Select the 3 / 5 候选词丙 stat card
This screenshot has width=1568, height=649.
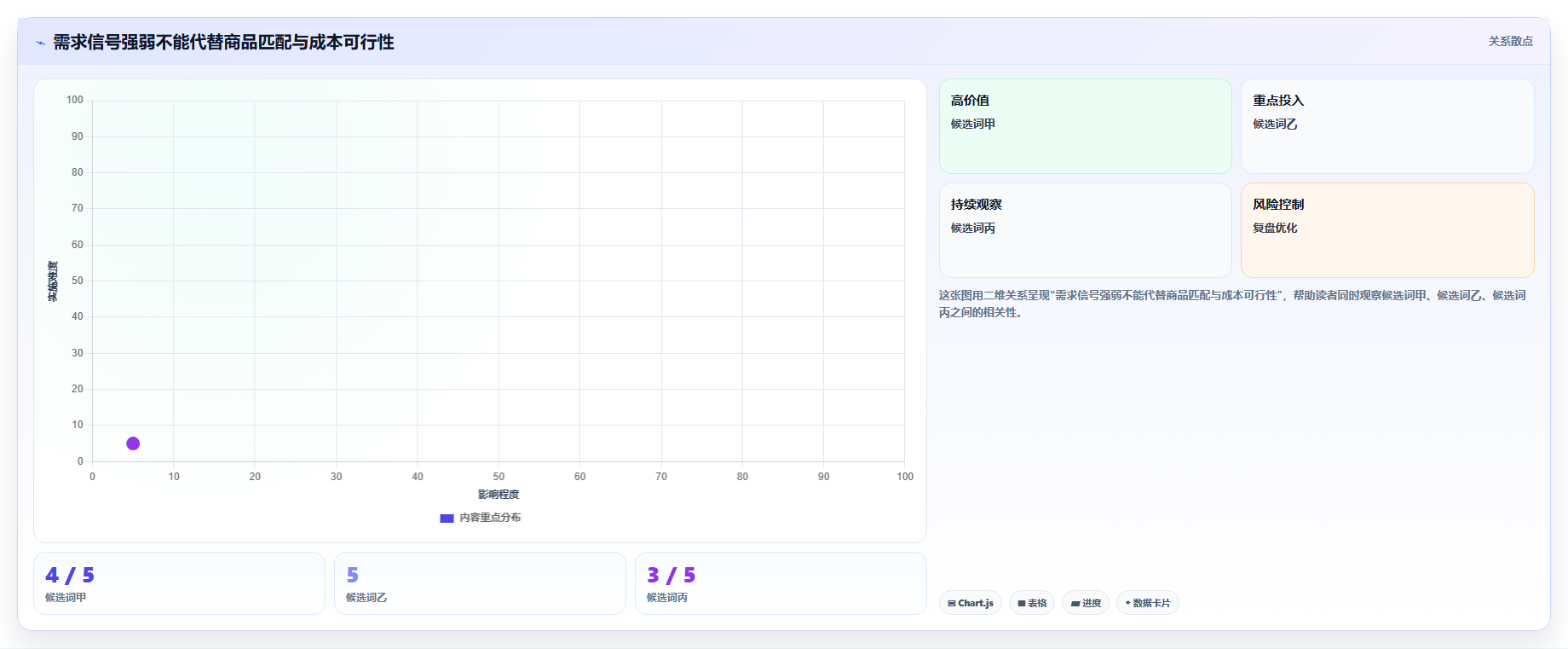click(781, 583)
